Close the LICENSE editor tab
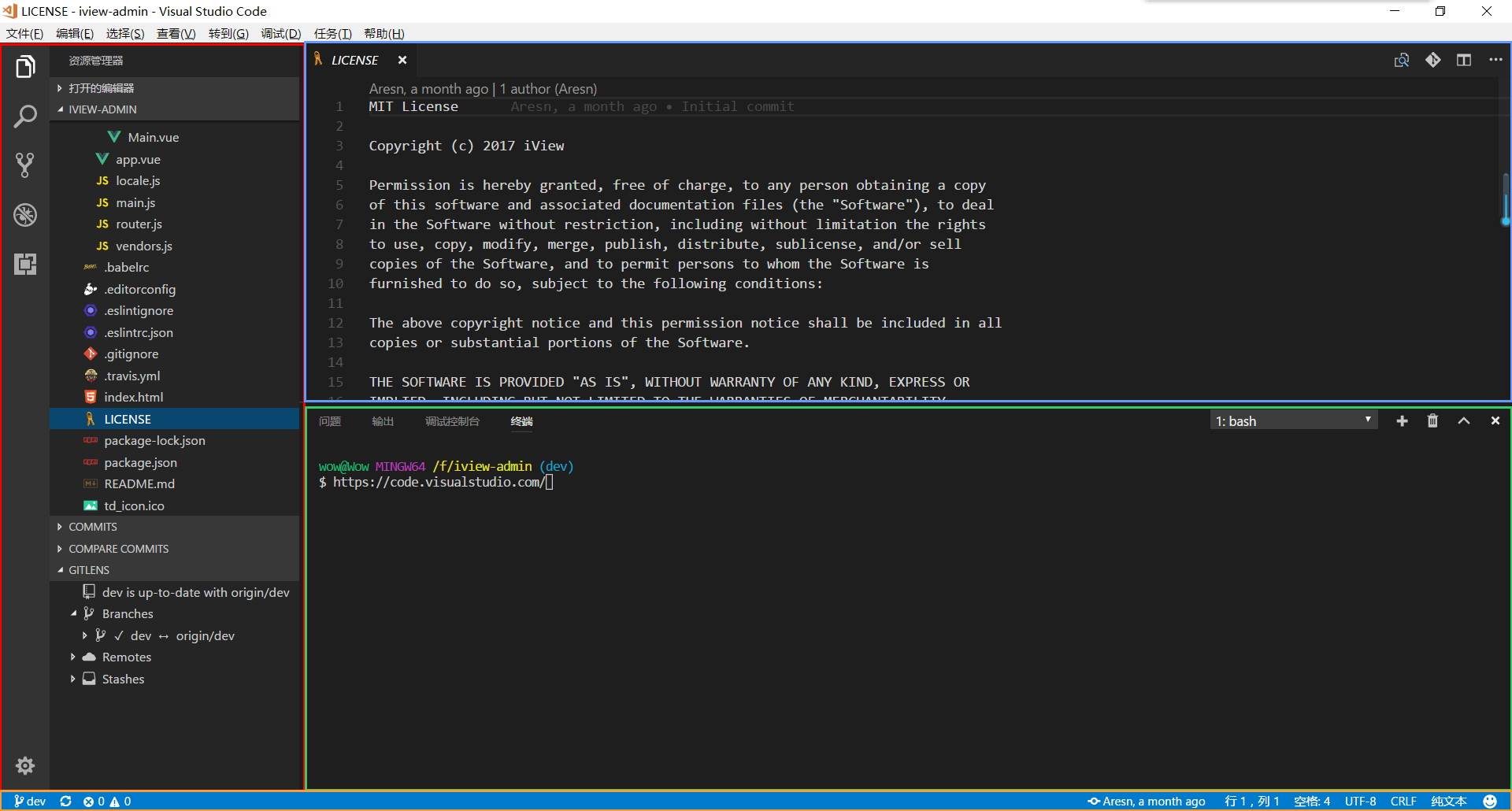This screenshot has height=811, width=1512. click(402, 60)
